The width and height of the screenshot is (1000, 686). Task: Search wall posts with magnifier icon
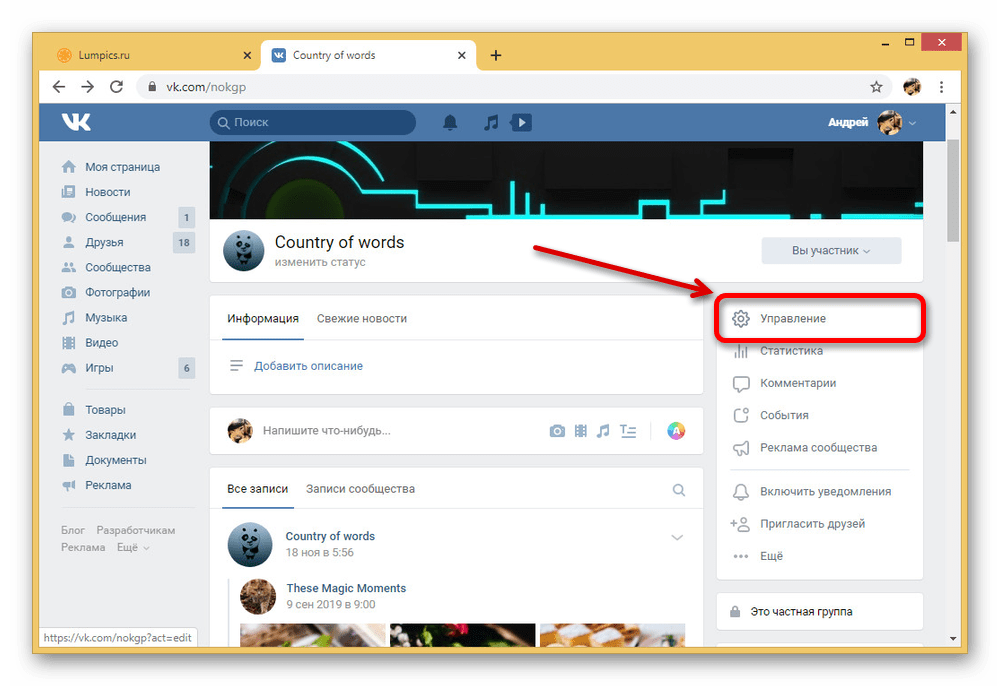pos(679,490)
